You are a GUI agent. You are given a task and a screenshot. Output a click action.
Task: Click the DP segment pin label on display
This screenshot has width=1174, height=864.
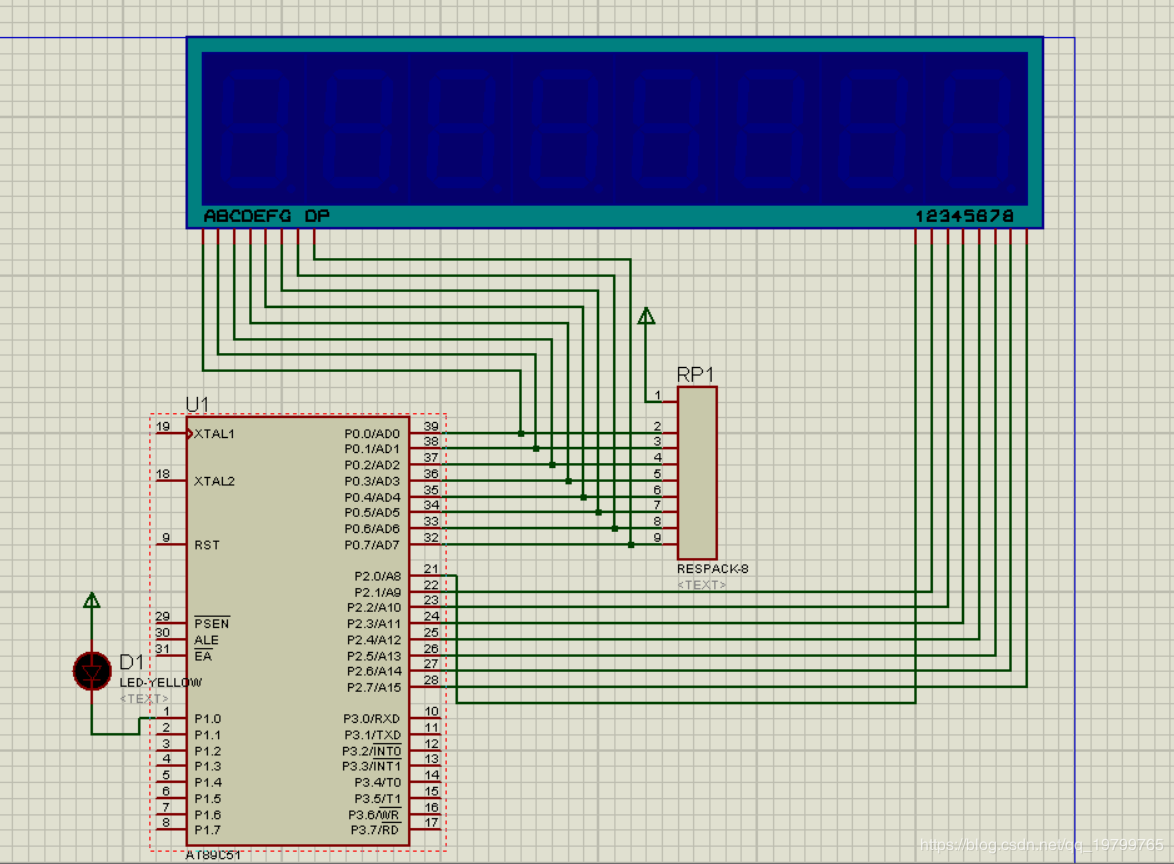[x=317, y=216]
